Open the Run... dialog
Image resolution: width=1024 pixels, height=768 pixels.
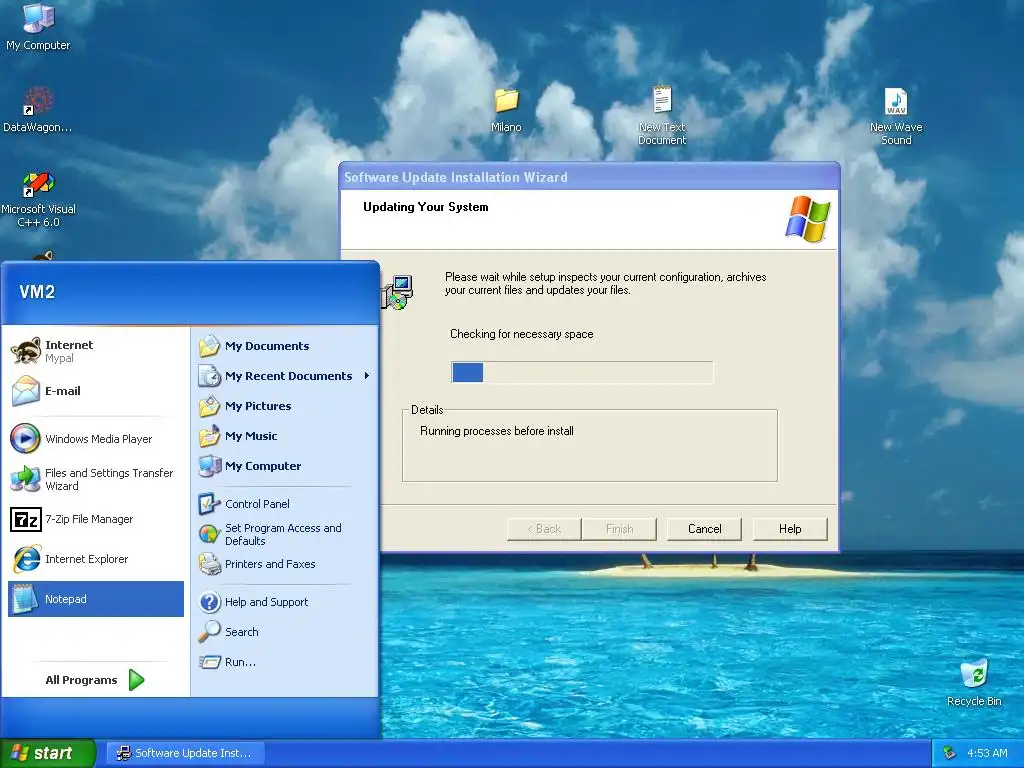(x=285, y=662)
